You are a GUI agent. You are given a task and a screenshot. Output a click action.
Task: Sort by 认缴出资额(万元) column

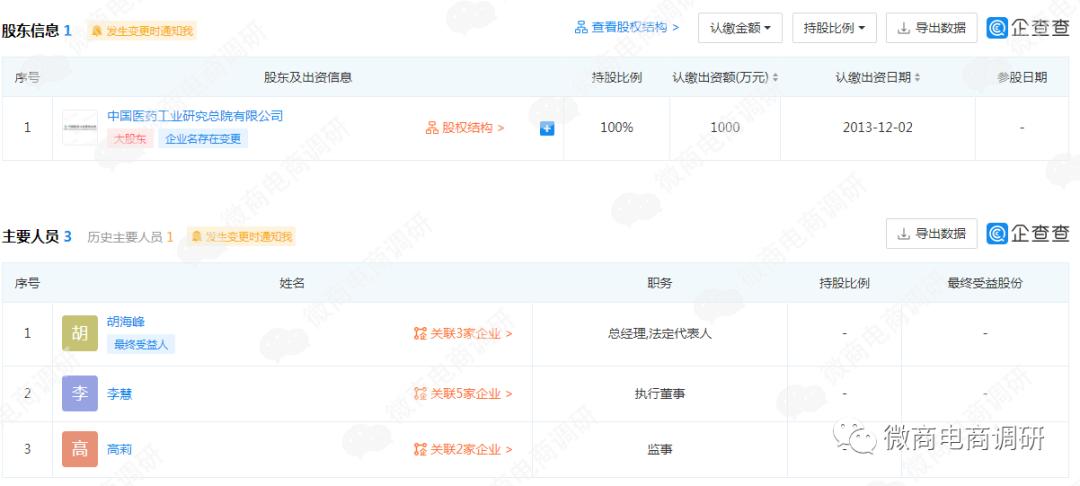point(725,78)
